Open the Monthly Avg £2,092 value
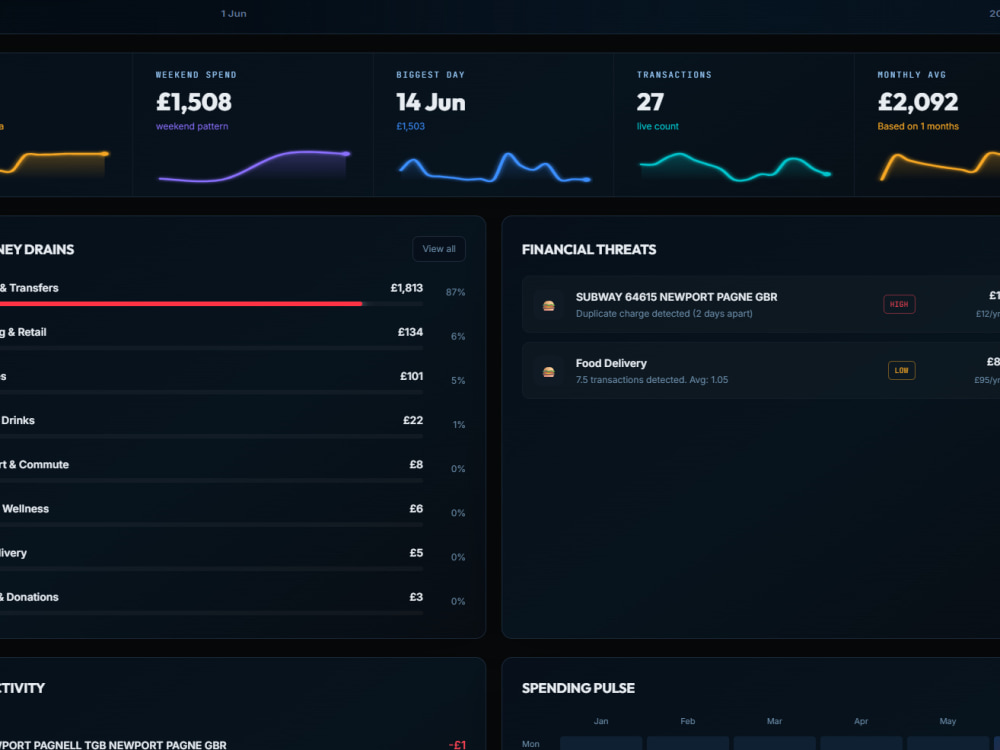1000x750 pixels. [x=918, y=102]
